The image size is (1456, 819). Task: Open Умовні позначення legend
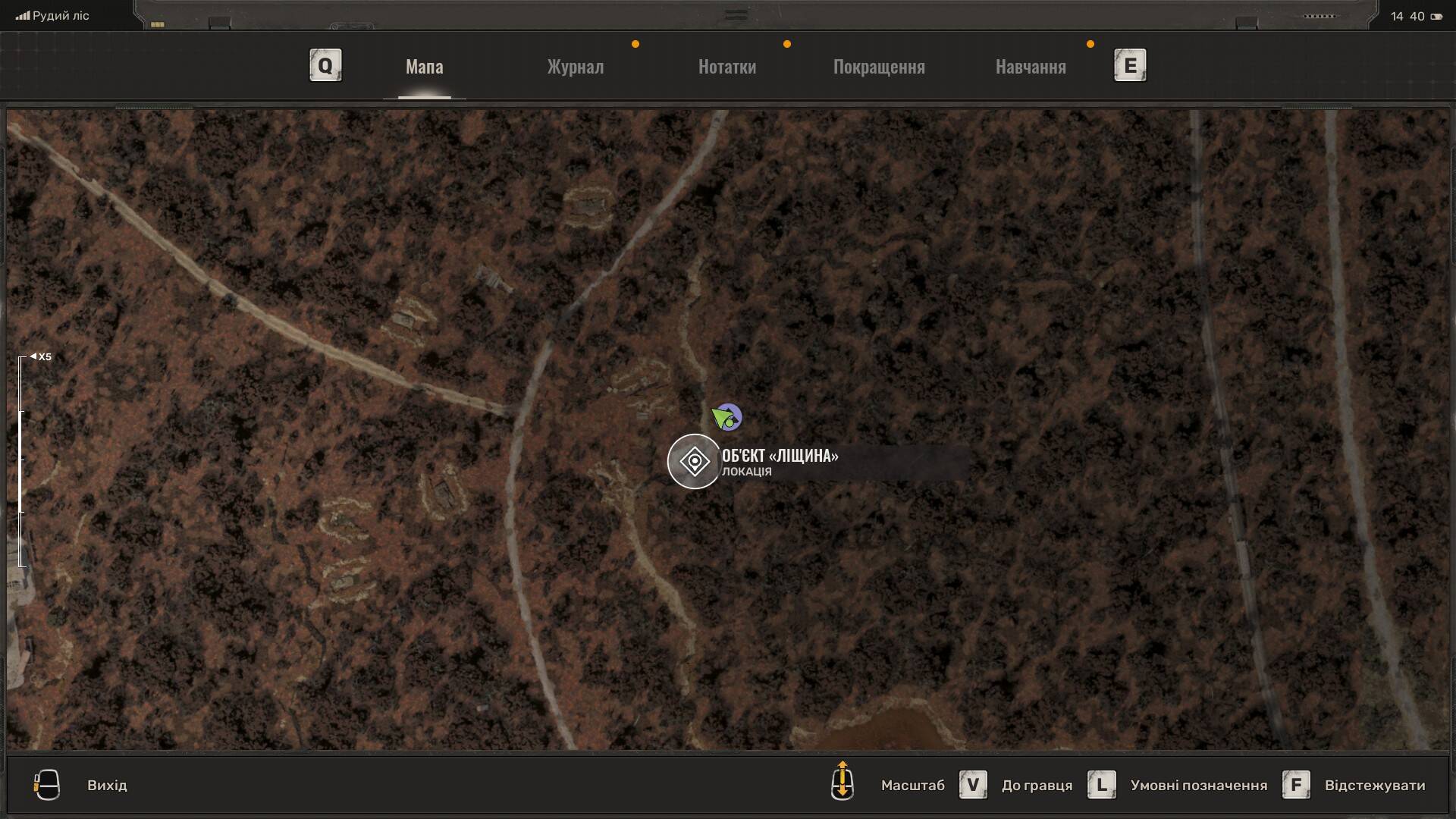[1198, 786]
